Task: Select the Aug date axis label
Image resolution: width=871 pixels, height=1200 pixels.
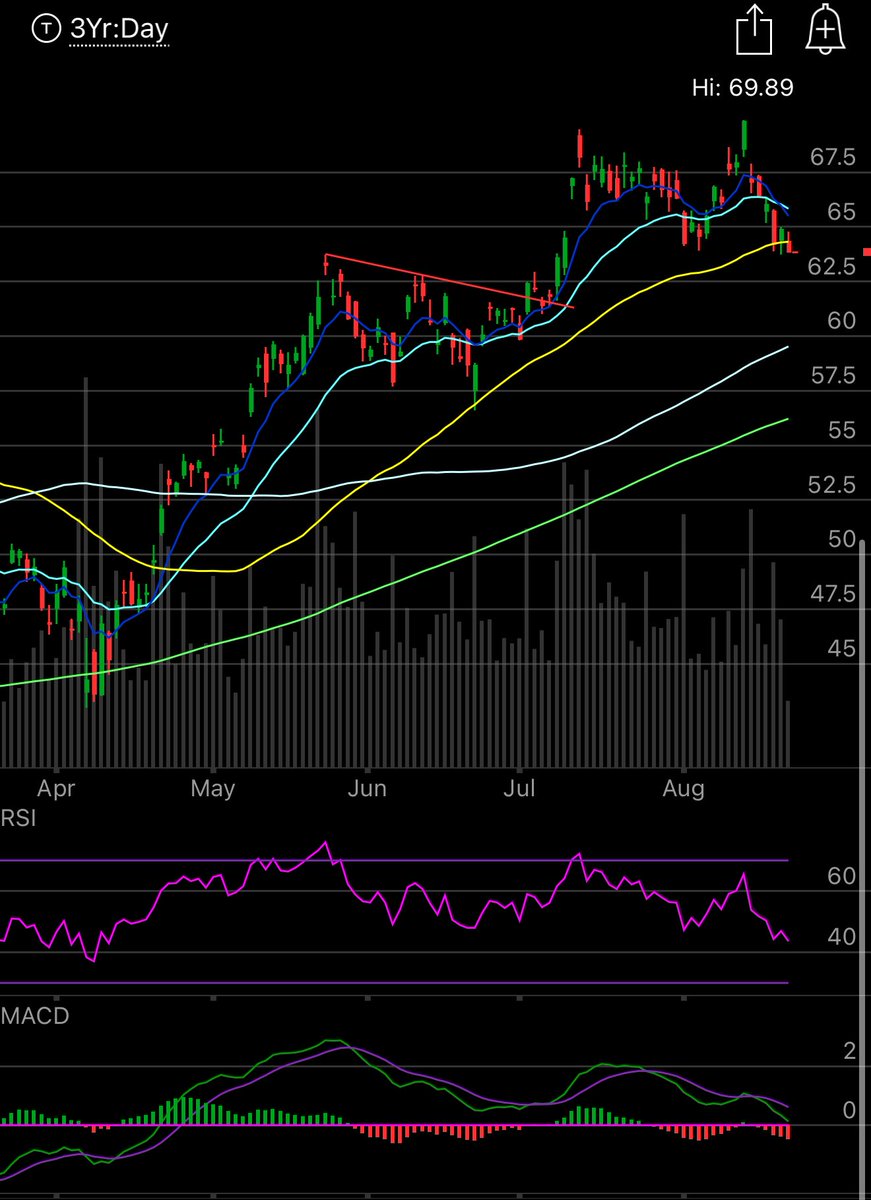Action: [683, 789]
